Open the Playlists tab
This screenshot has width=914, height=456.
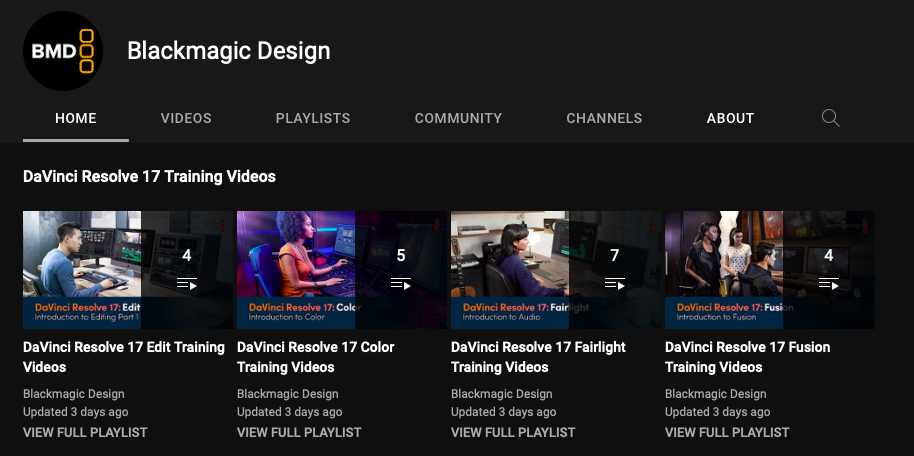tap(313, 118)
